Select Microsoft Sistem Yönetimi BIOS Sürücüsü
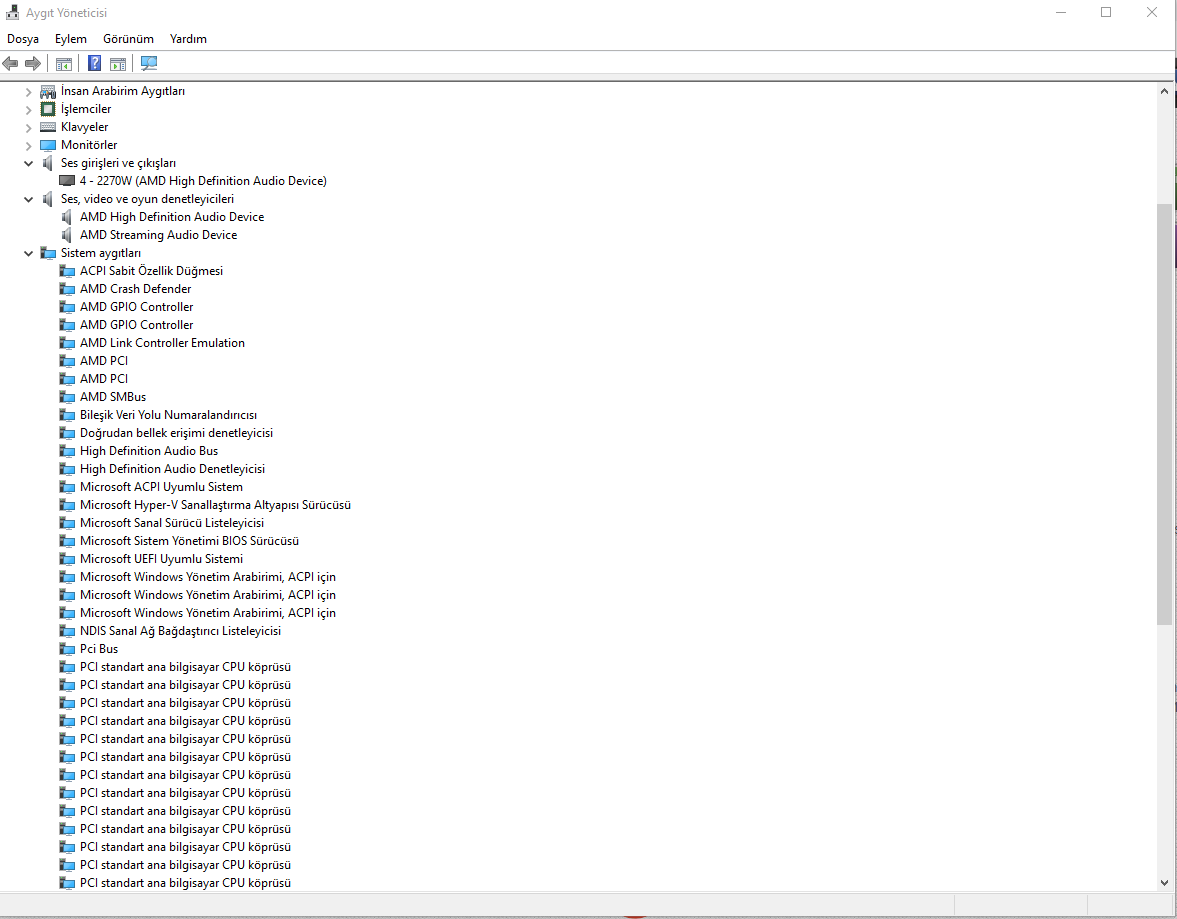The height and width of the screenshot is (919, 1177). [189, 541]
